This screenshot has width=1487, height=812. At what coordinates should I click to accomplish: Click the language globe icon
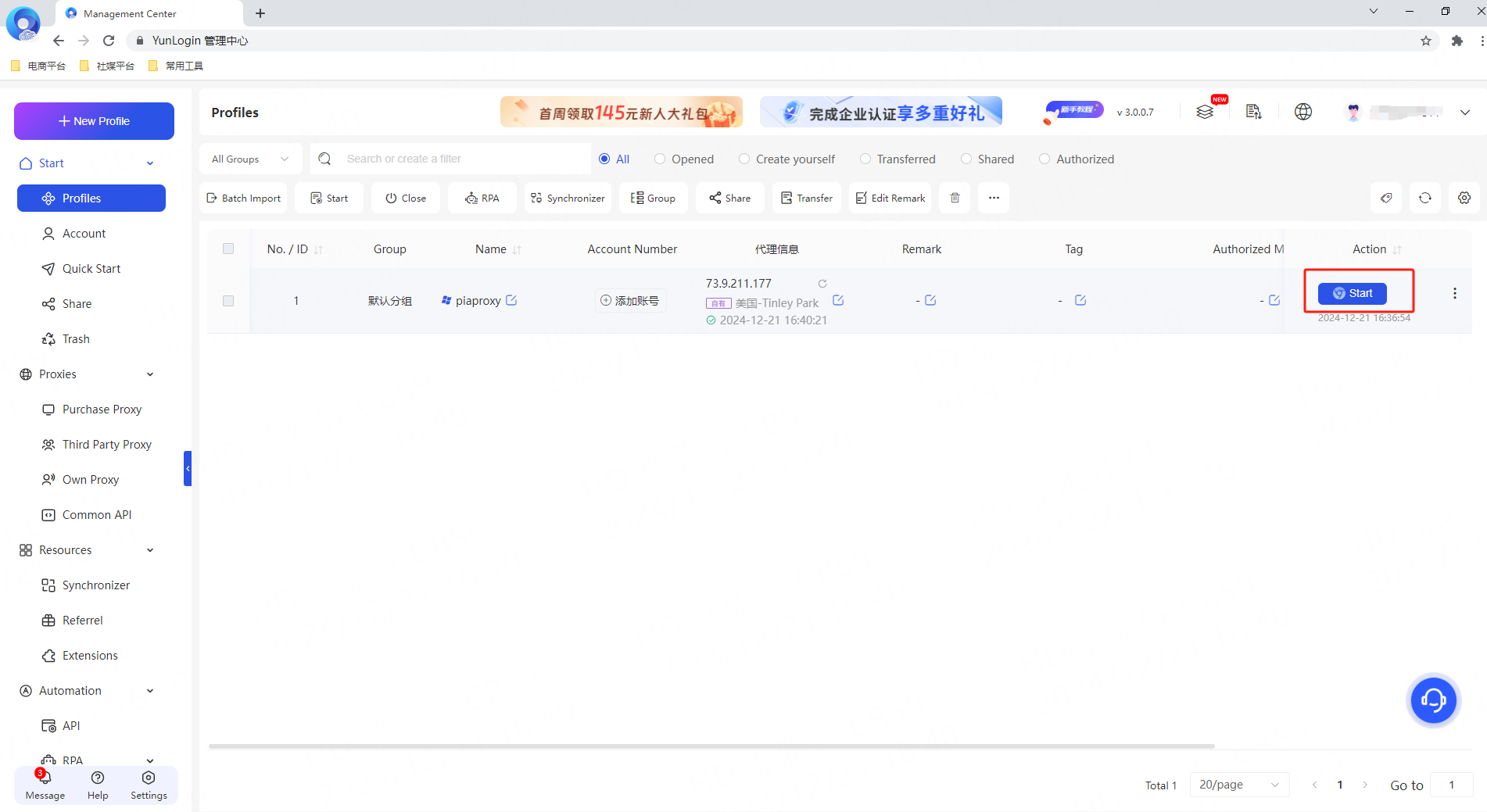[1302, 112]
